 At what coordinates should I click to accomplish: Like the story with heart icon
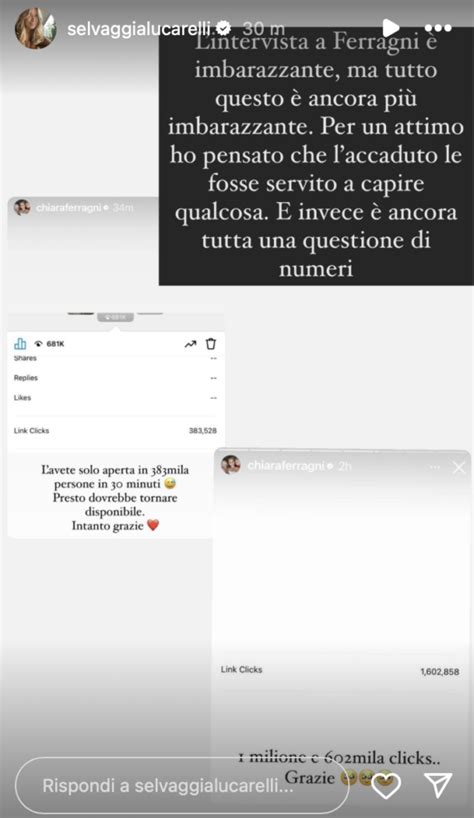point(385,785)
